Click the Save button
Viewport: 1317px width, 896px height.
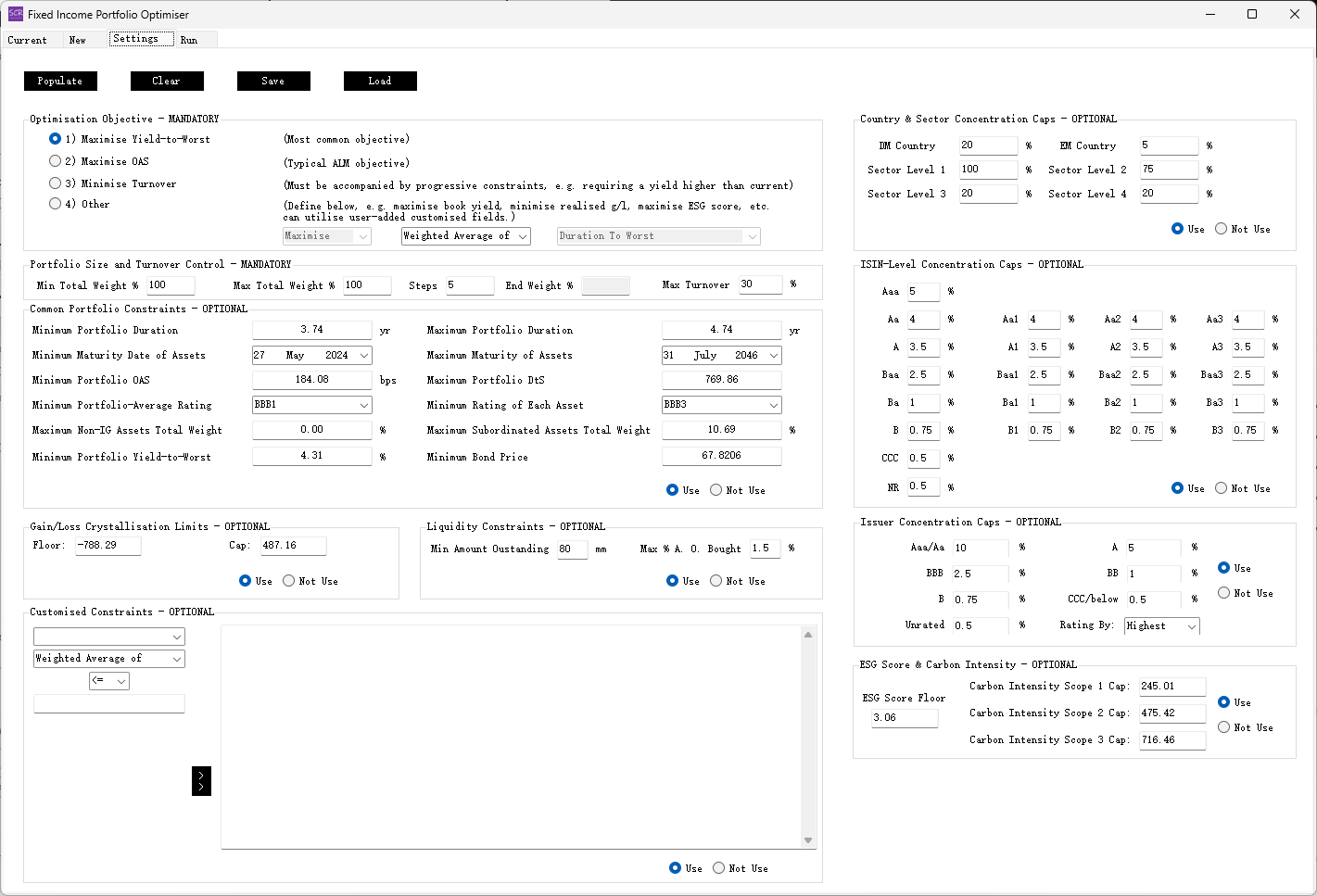coord(273,82)
